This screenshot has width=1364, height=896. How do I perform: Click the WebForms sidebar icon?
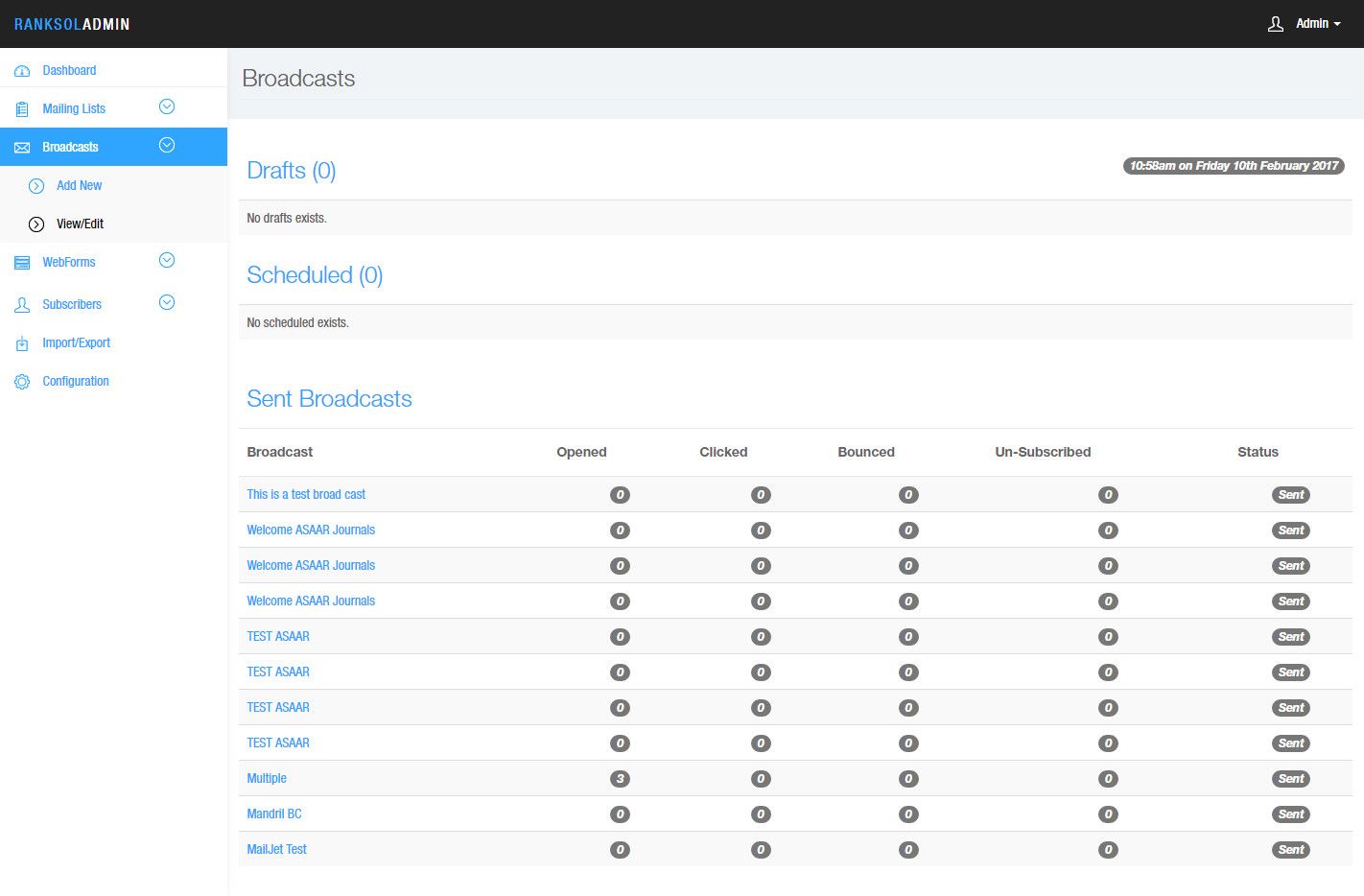pyautogui.click(x=22, y=263)
